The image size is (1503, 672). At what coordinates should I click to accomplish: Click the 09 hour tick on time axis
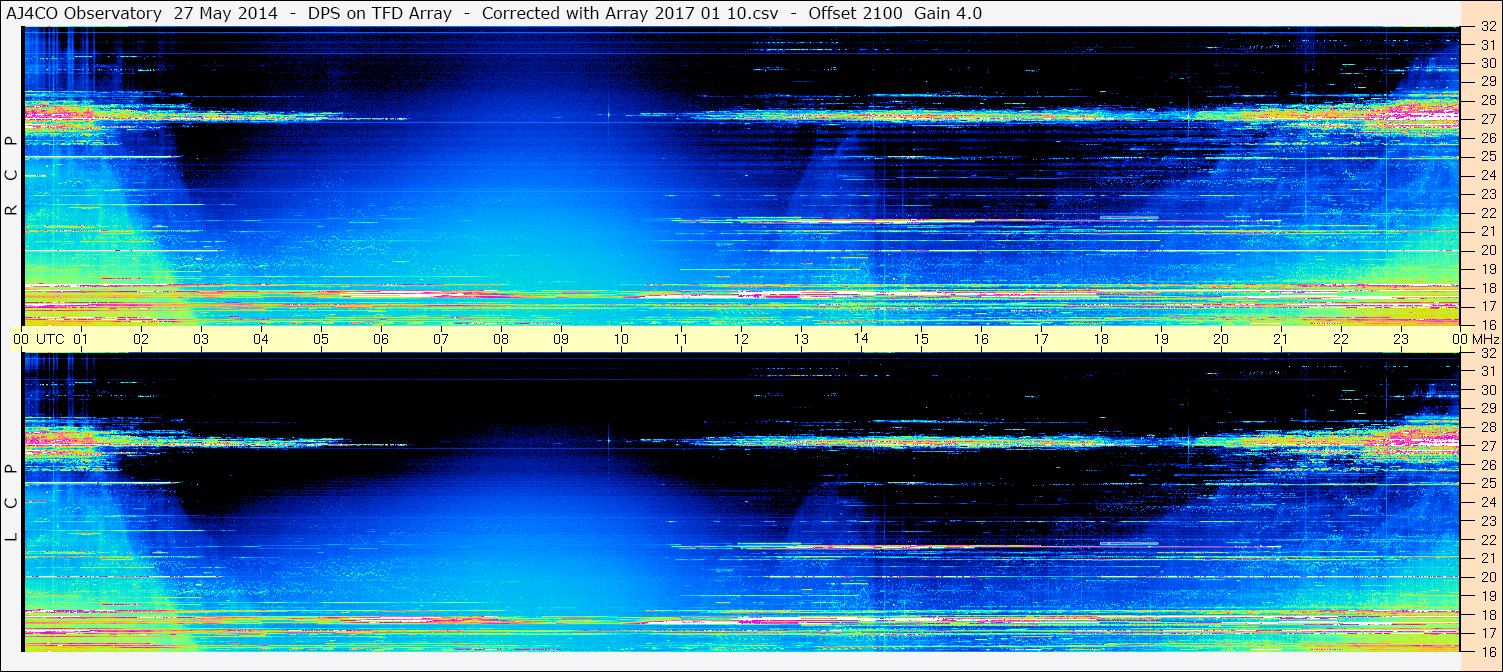pos(561,339)
